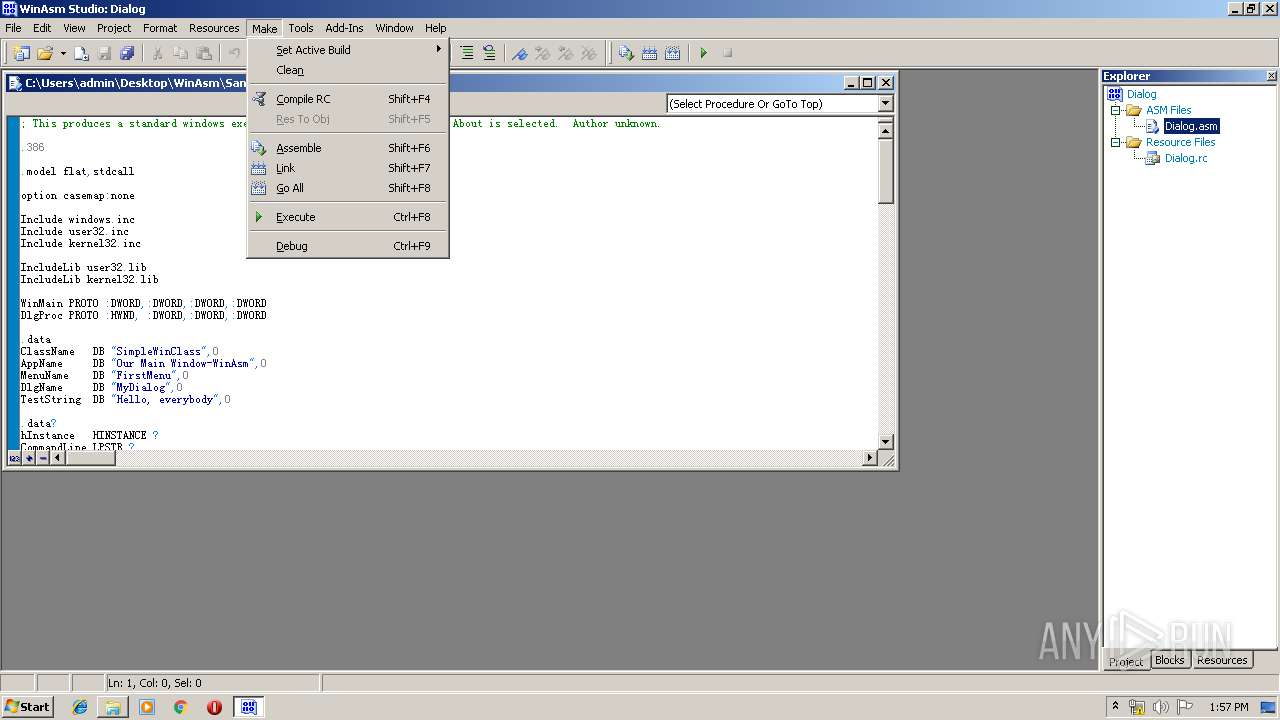Select Link menu entry
Viewport: 1280px width, 720px height.
(347, 168)
